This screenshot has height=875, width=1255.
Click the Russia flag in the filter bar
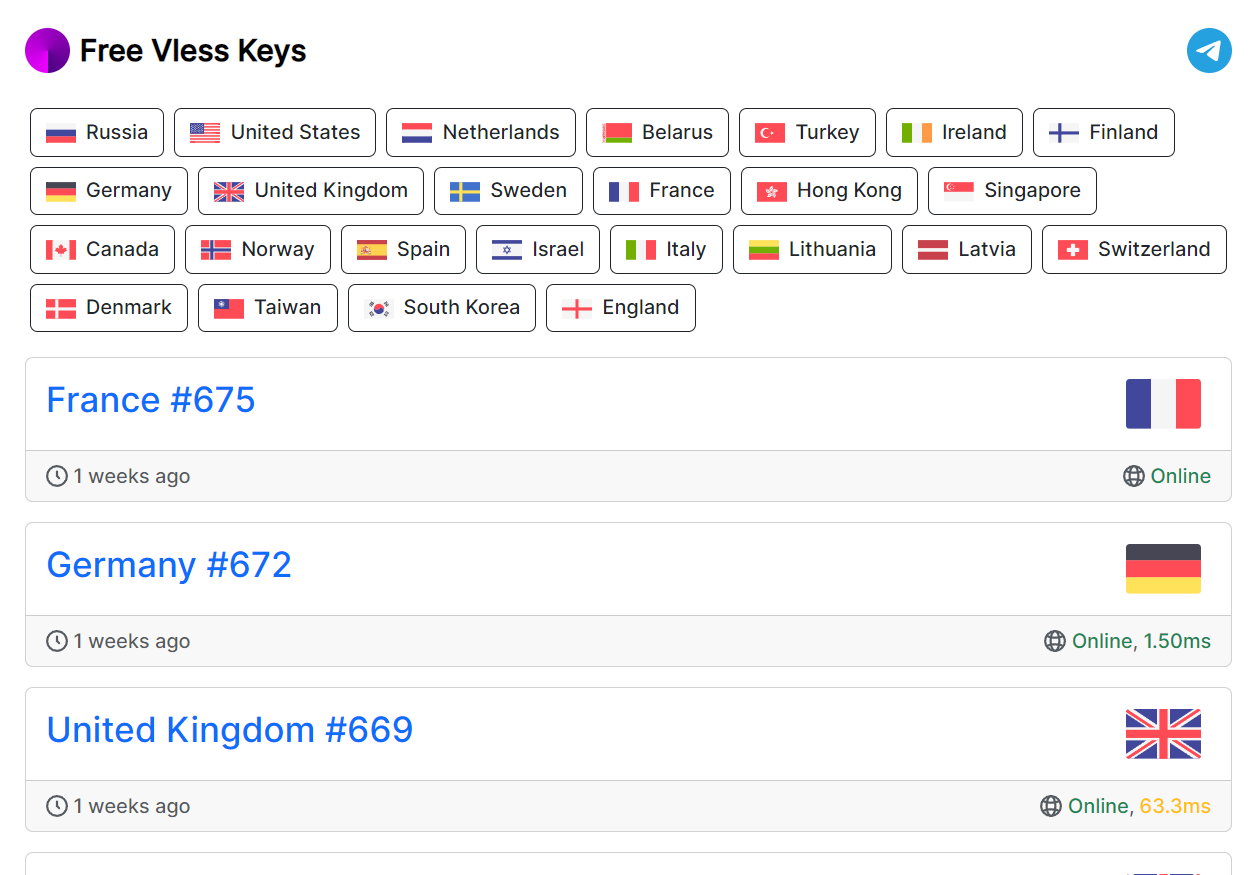[60, 132]
